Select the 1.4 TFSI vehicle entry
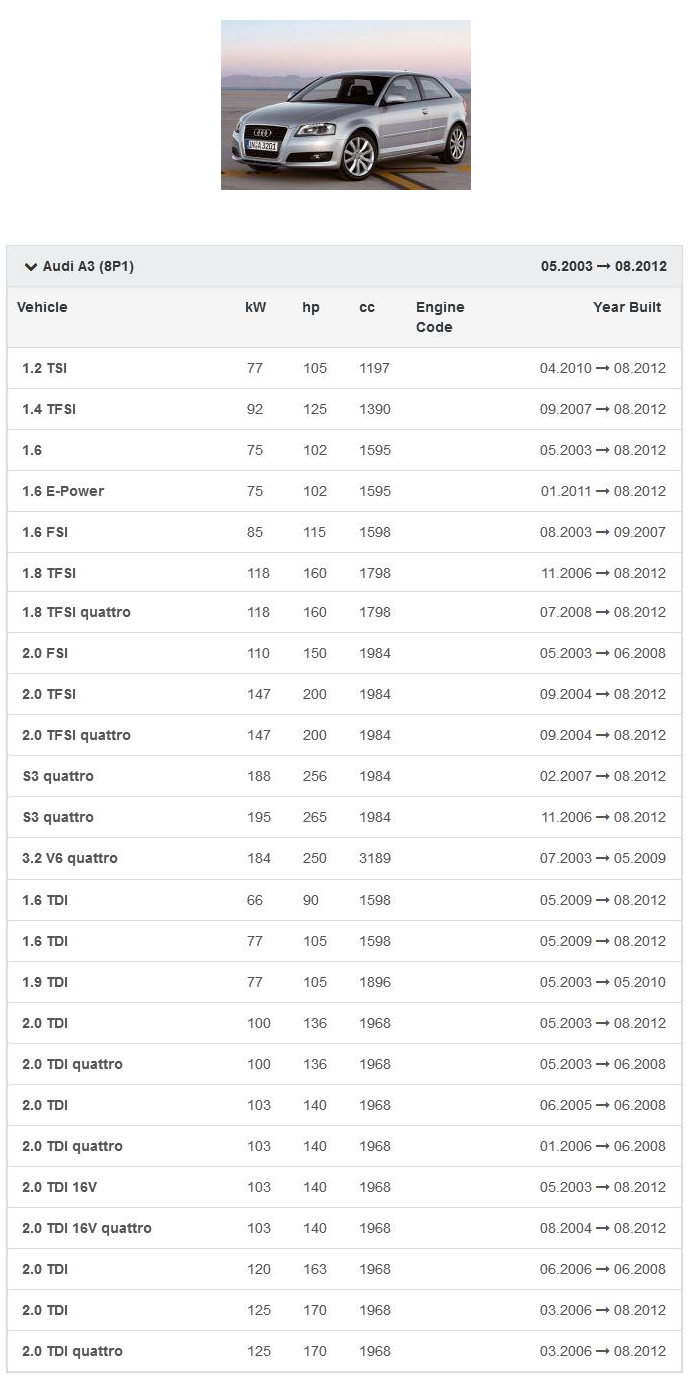This screenshot has width=694, height=1379. pos(49,409)
